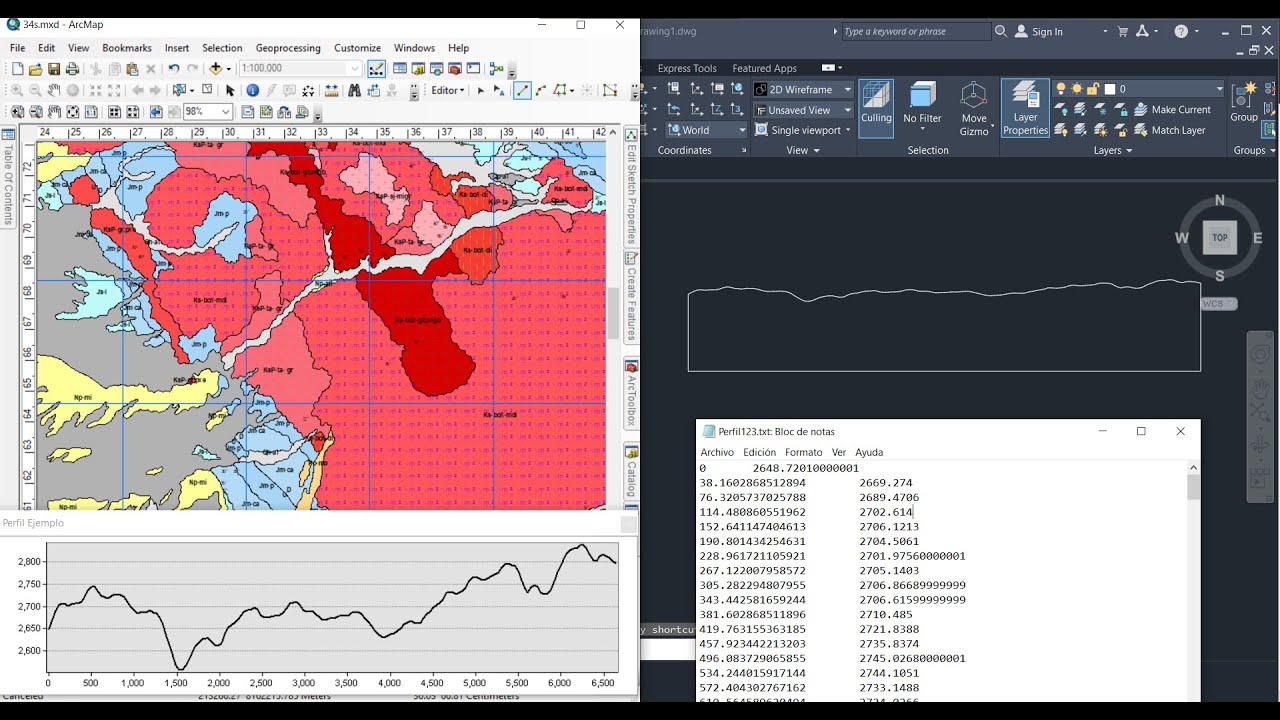This screenshot has height=720, width=1280.
Task: Open the Python window icon
Action: coord(473,68)
